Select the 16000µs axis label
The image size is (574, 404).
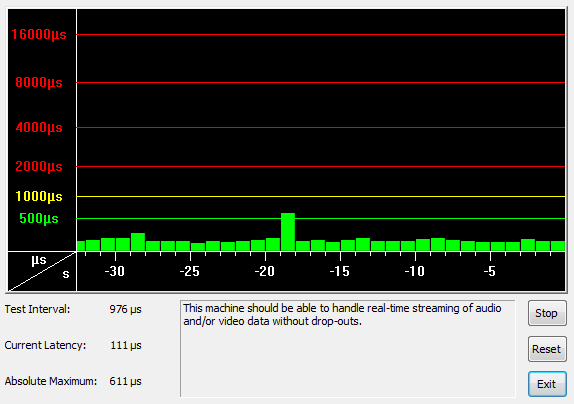(x=39, y=34)
